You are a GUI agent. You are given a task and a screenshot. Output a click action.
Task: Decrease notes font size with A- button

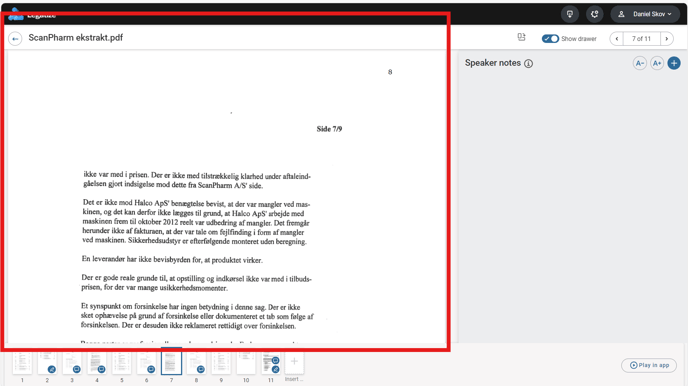point(640,63)
